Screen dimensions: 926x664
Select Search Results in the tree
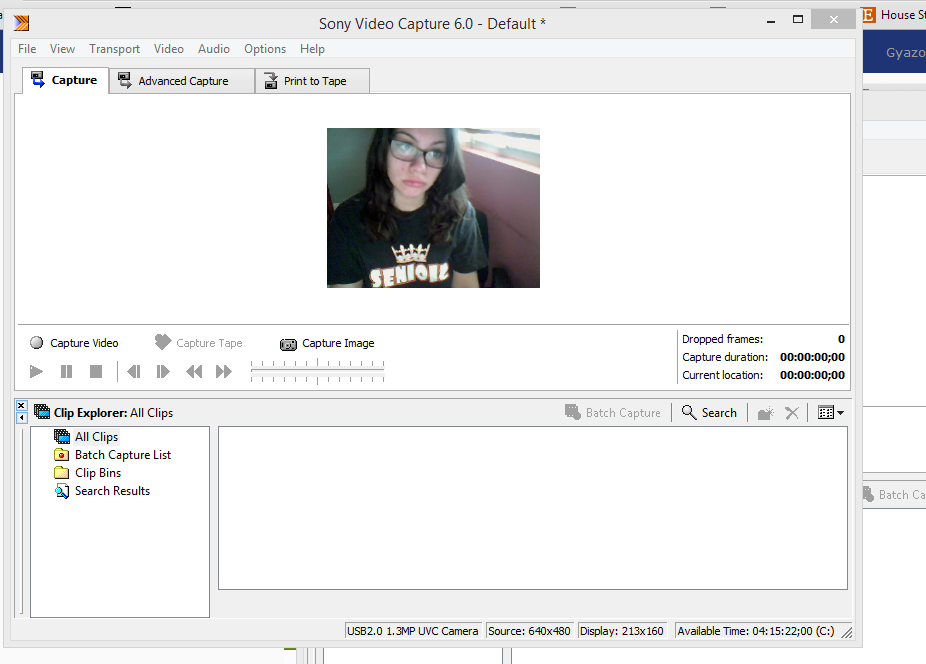click(102, 491)
